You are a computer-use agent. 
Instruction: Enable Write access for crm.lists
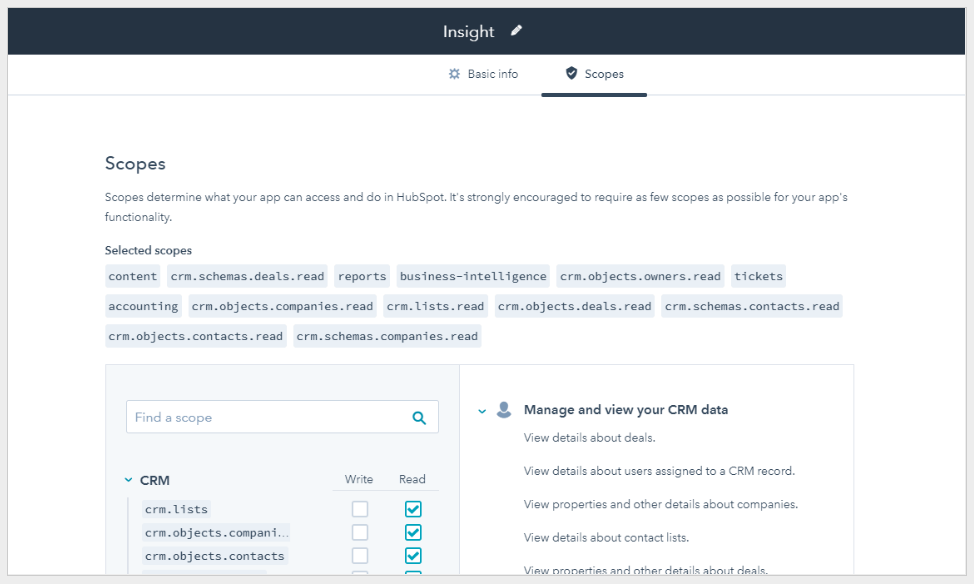[x=359, y=509]
